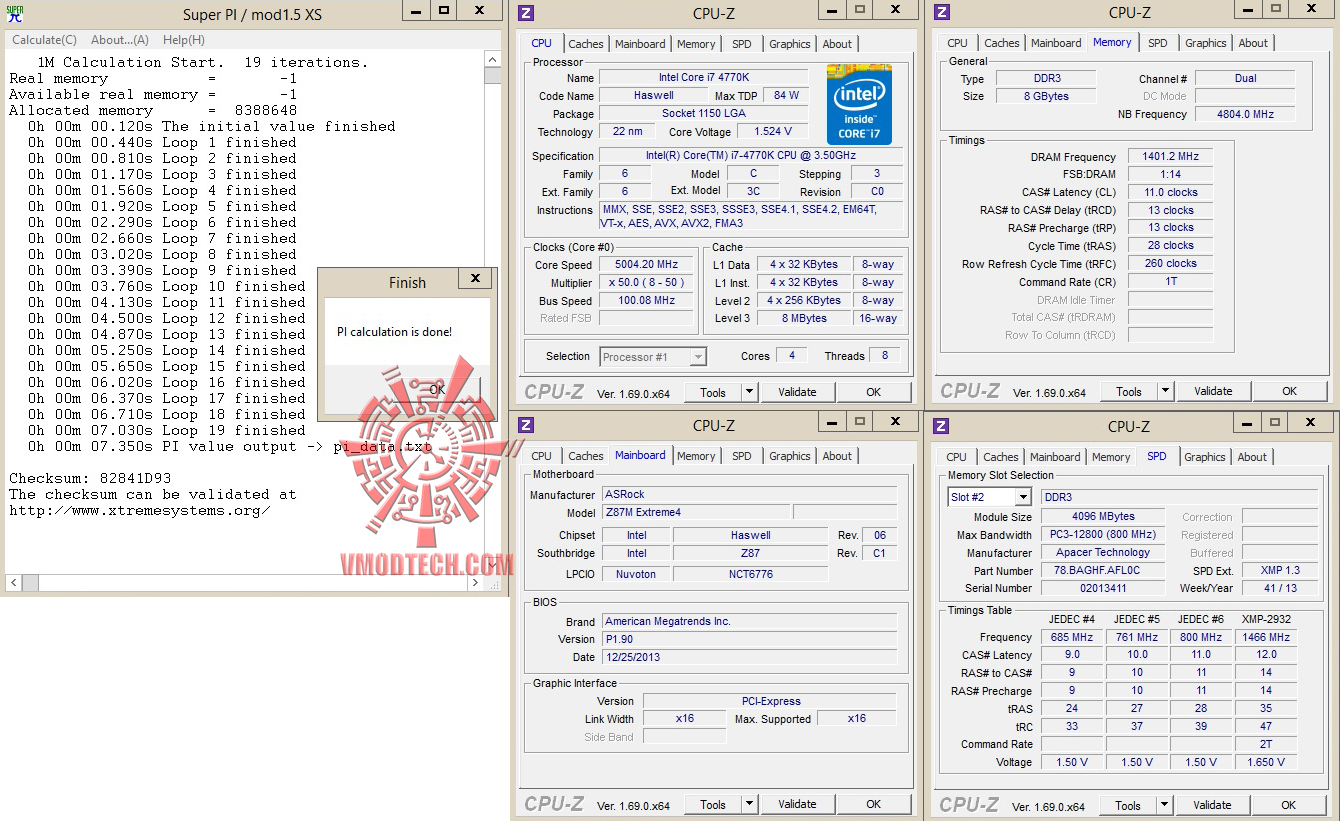Image resolution: width=1340 pixels, height=821 pixels.
Task: Click Super PI horizontal scrollbar right arrow
Action: coord(475,582)
